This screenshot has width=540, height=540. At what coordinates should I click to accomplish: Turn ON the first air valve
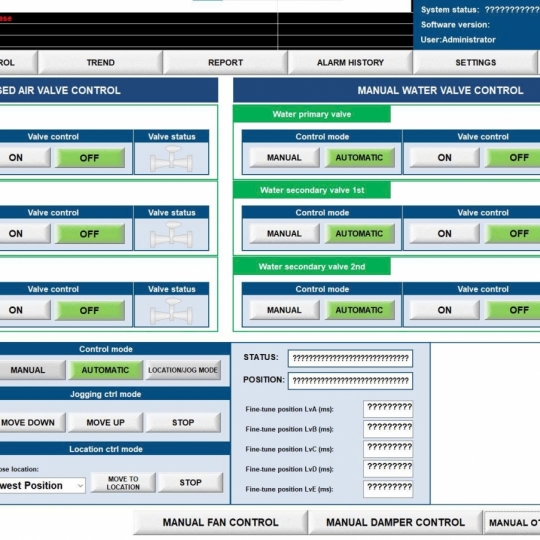(24, 158)
